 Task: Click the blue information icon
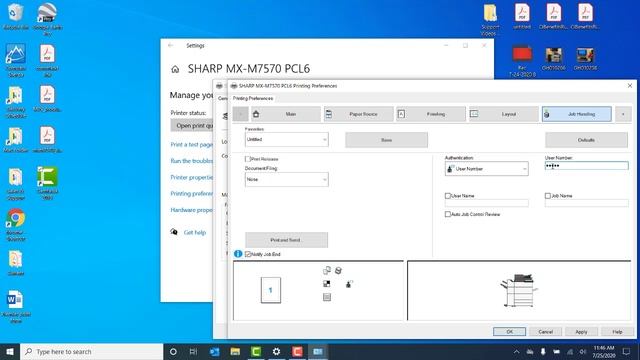(238, 254)
